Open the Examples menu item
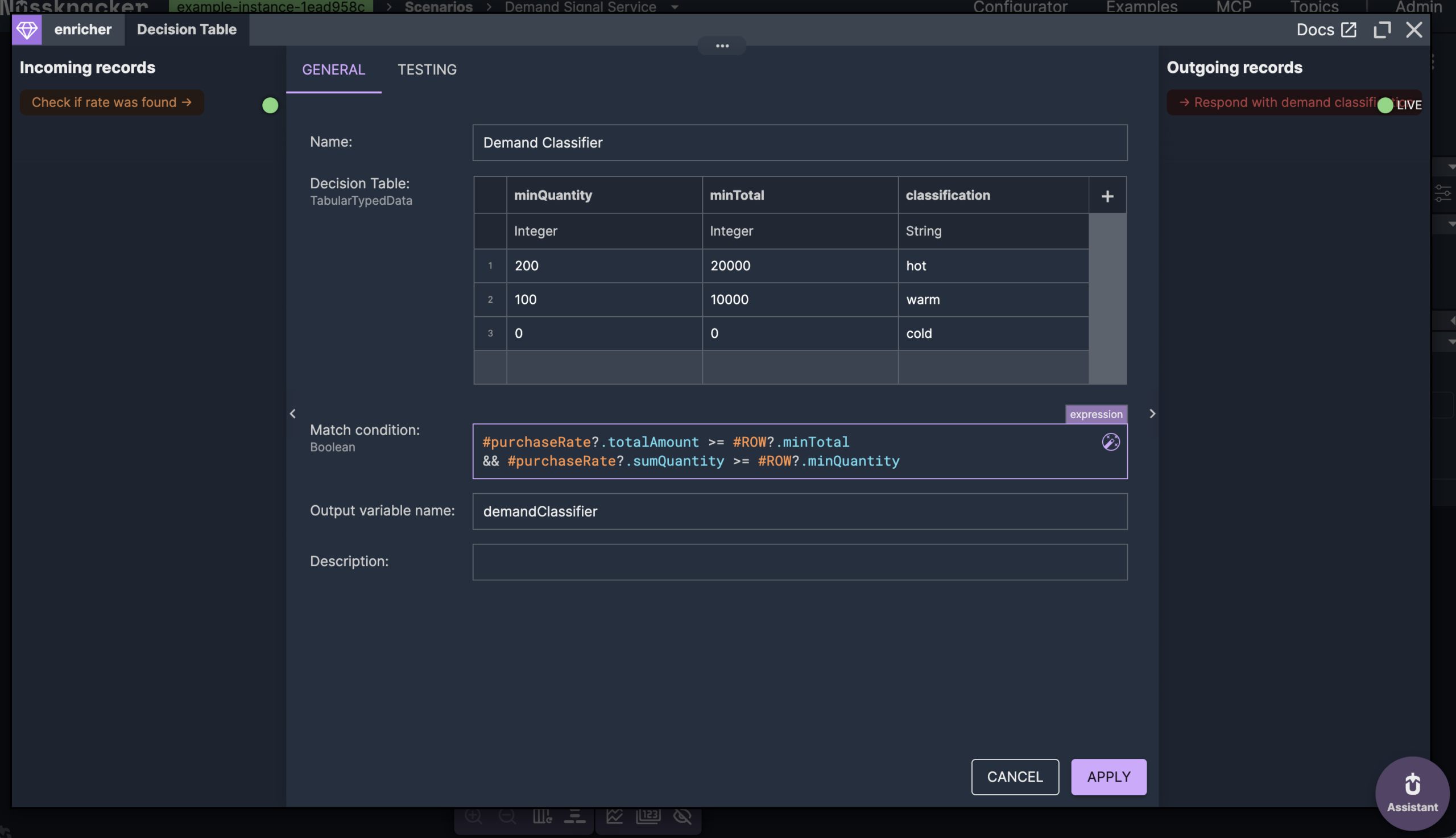The height and width of the screenshot is (838, 1456). coord(1141,7)
